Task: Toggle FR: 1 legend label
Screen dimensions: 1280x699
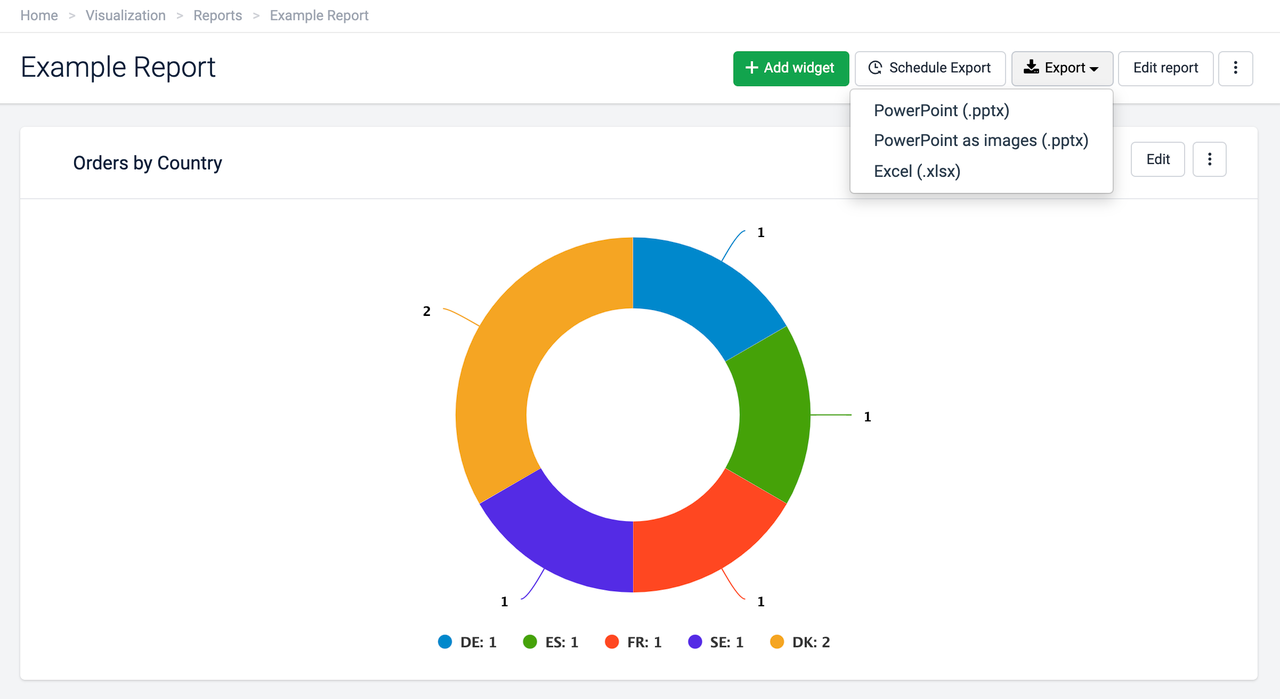Action: tap(644, 642)
